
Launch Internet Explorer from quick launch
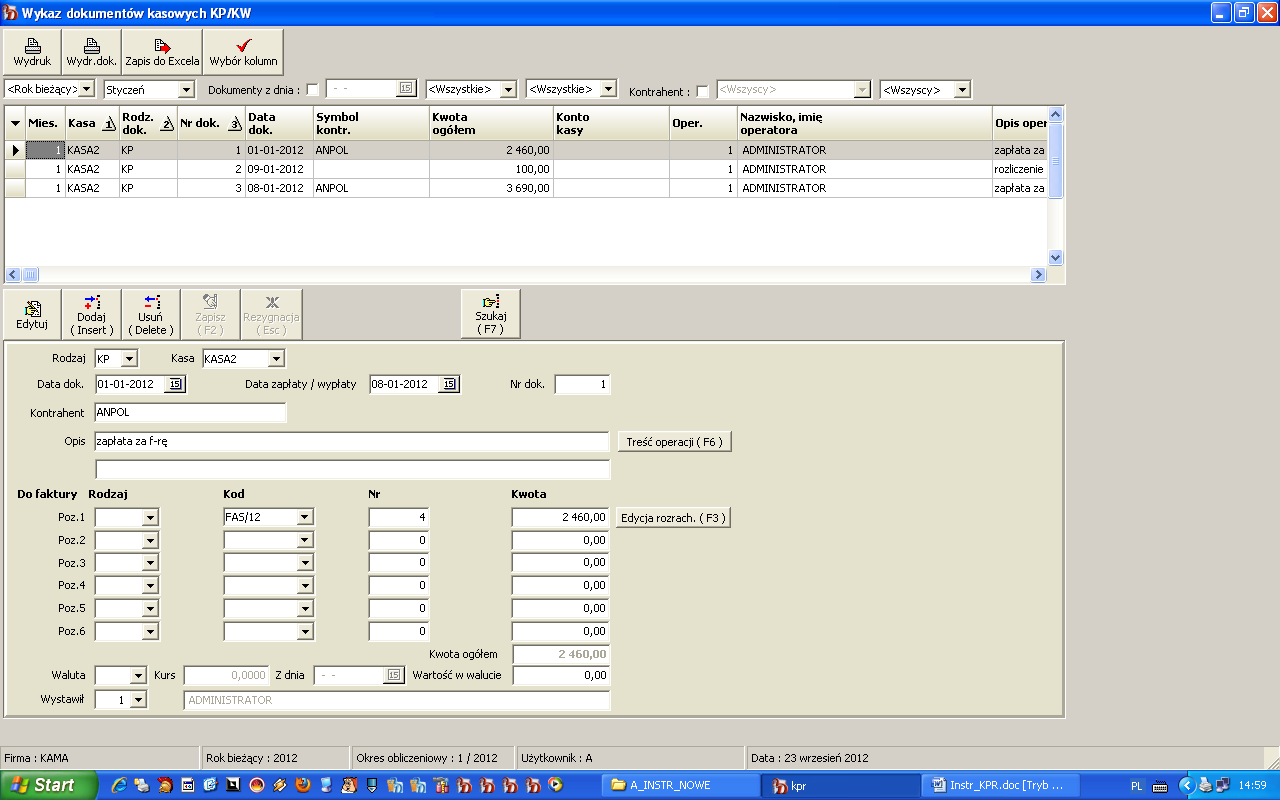coord(119,785)
